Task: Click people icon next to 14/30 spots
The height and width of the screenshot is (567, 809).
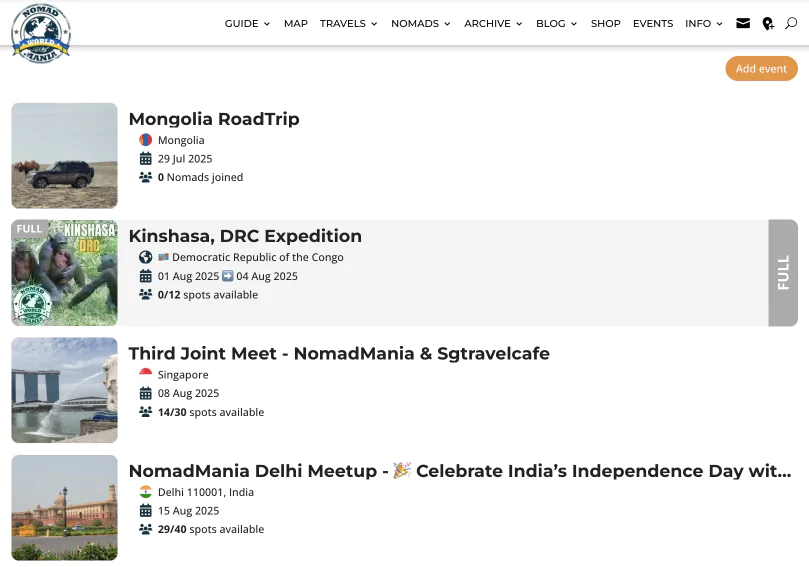Action: click(x=146, y=412)
